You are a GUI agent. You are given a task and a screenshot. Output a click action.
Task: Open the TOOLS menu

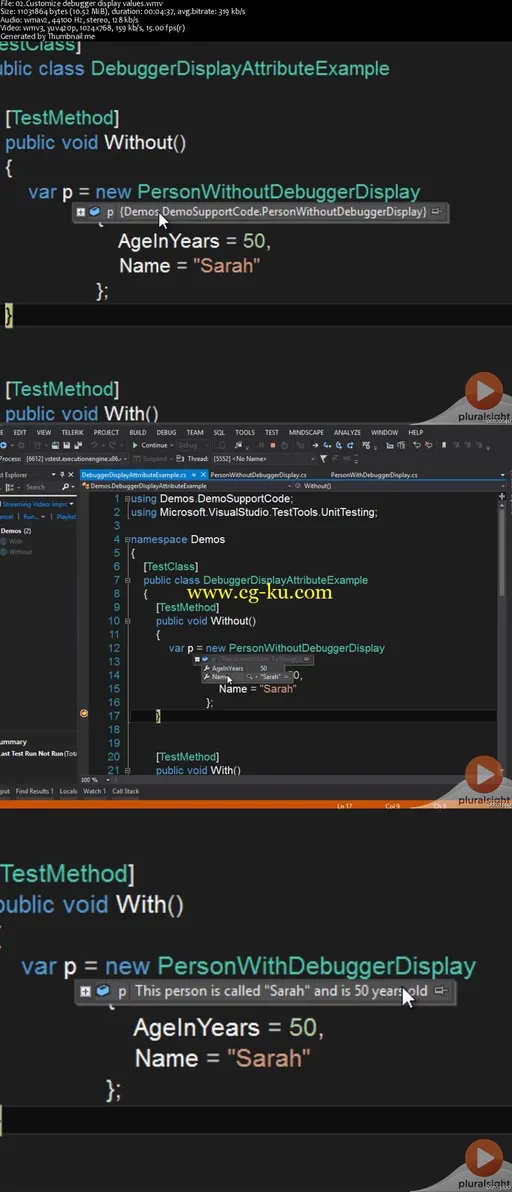[245, 433]
